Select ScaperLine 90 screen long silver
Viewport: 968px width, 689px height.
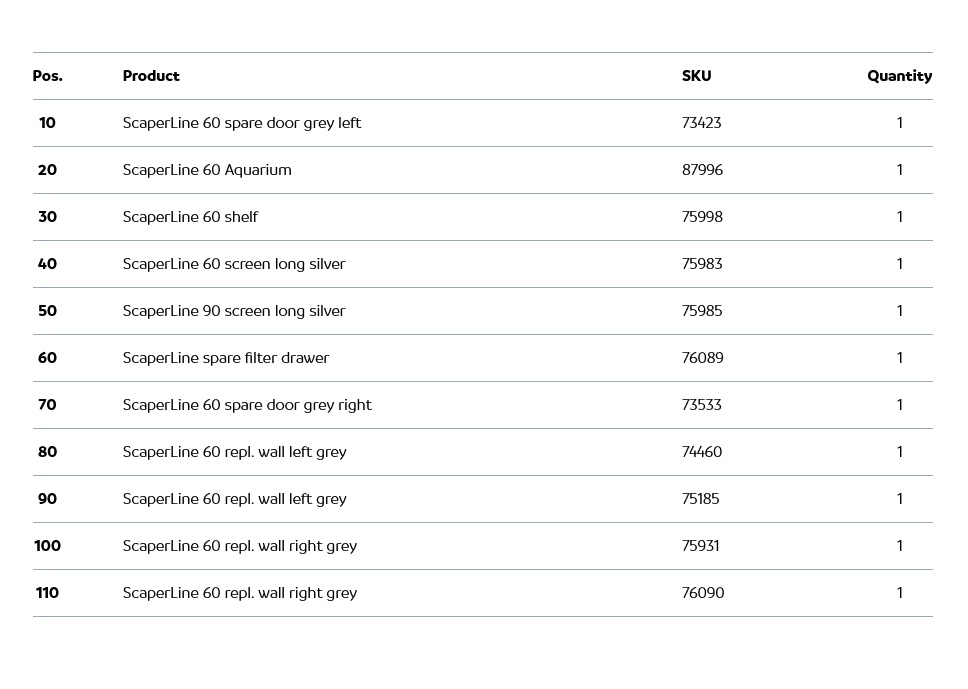point(233,311)
